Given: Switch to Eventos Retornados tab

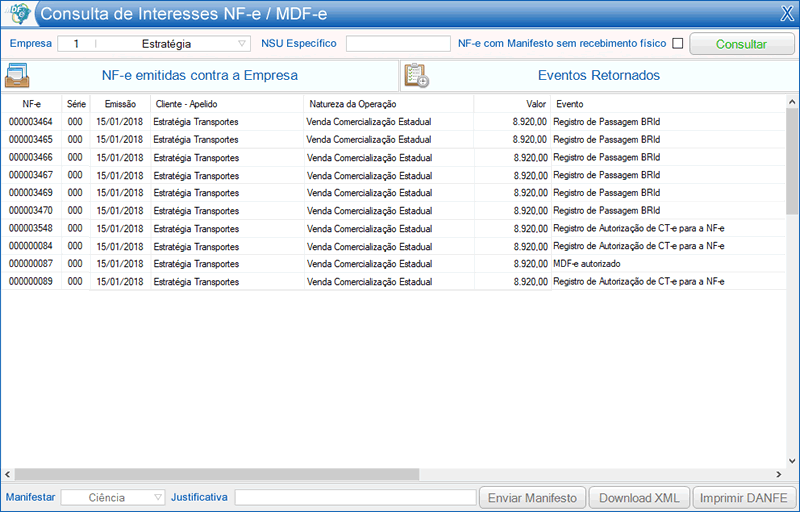Looking at the screenshot, I should click(x=599, y=75).
